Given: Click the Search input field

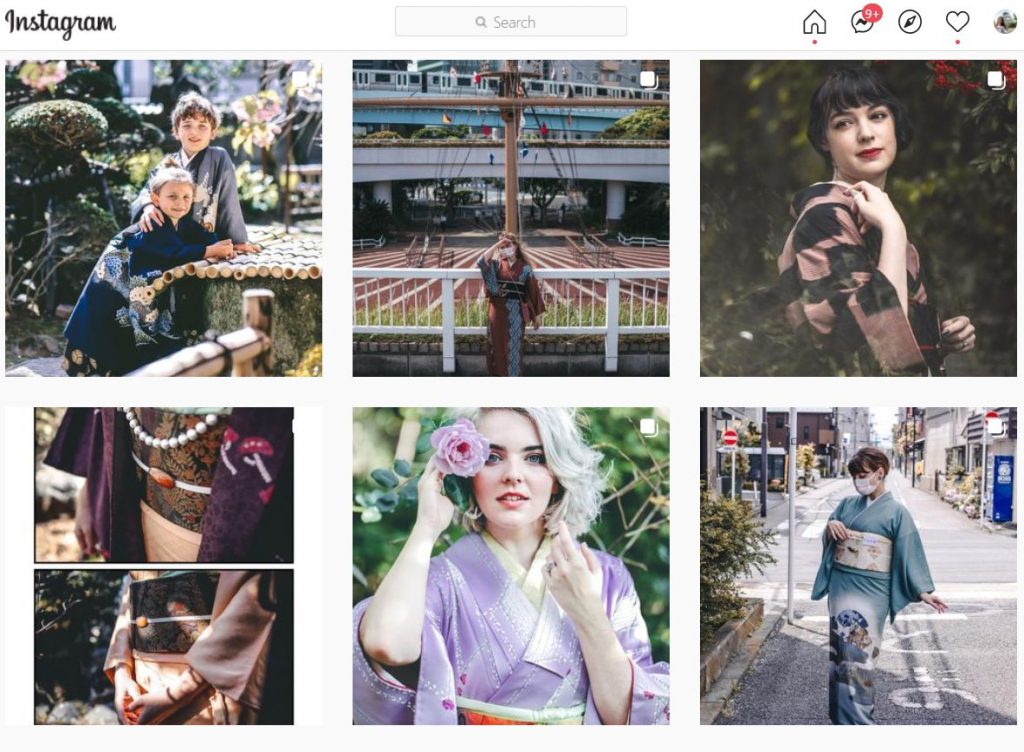Looking at the screenshot, I should point(511,22).
